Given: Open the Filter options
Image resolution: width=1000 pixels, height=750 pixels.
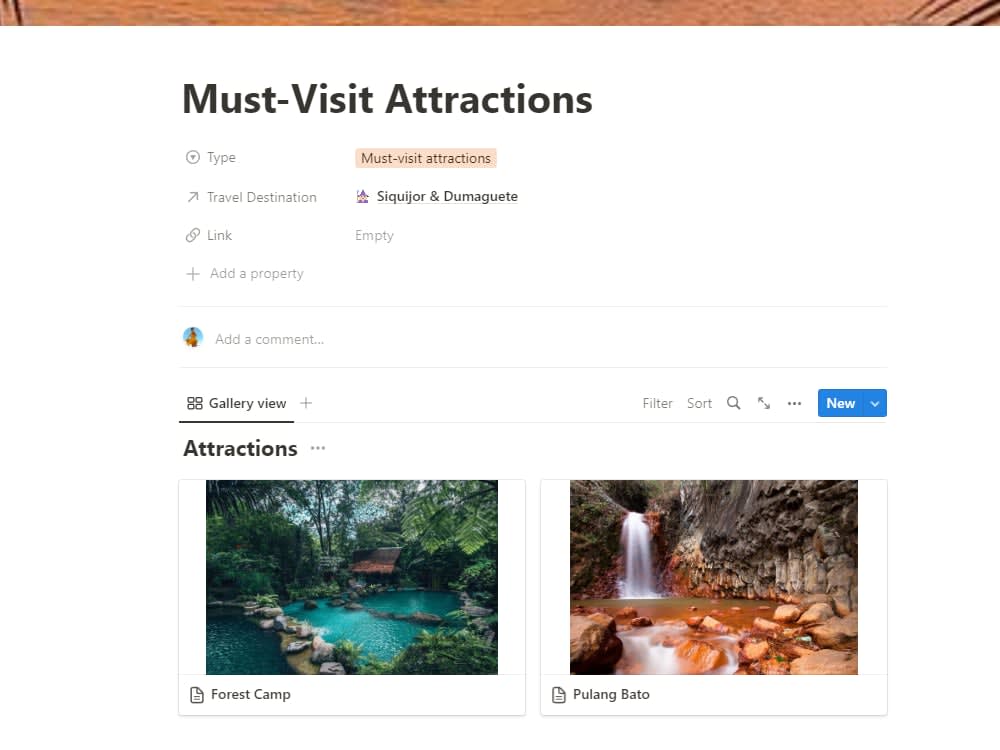Looking at the screenshot, I should (x=658, y=403).
